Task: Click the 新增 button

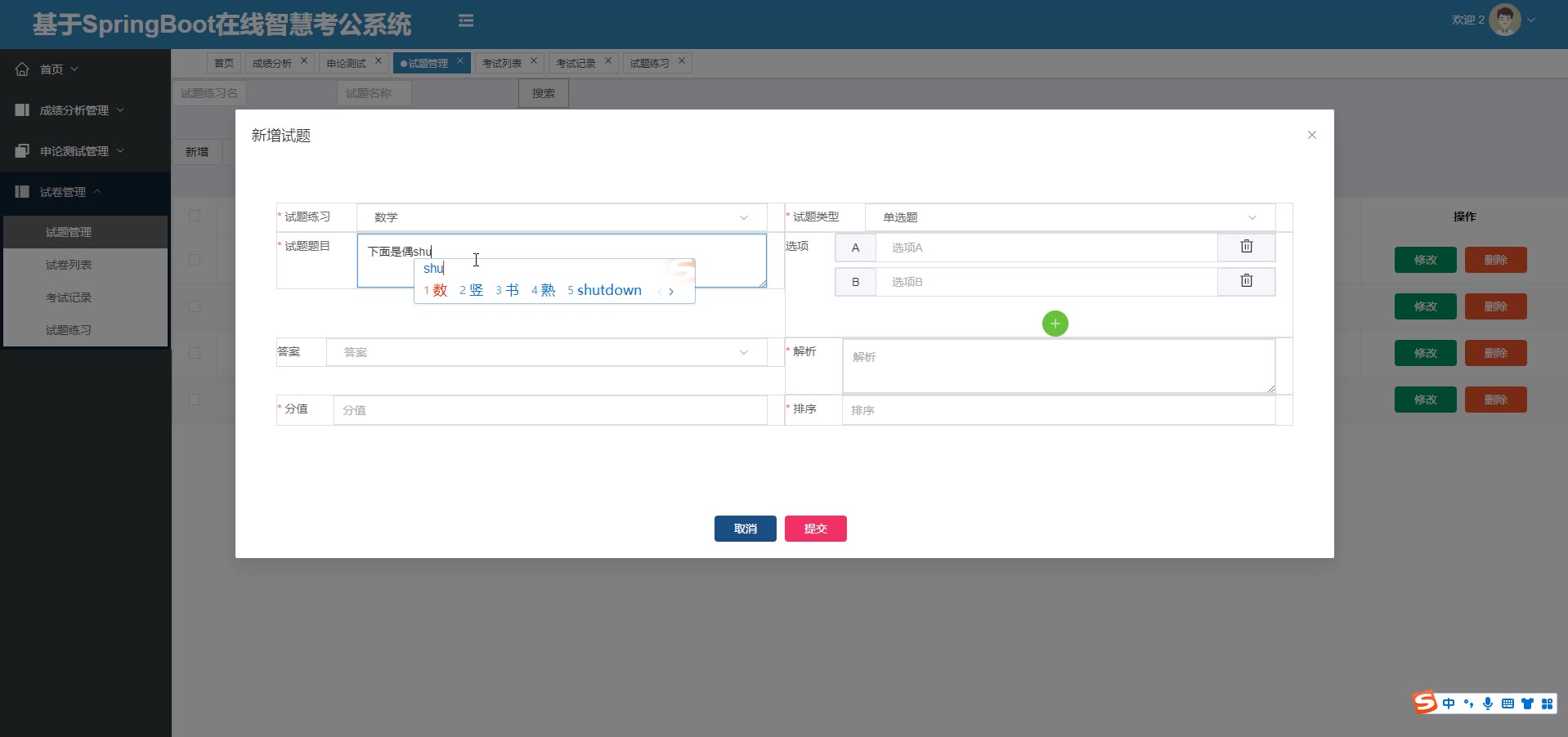Action: (x=197, y=152)
